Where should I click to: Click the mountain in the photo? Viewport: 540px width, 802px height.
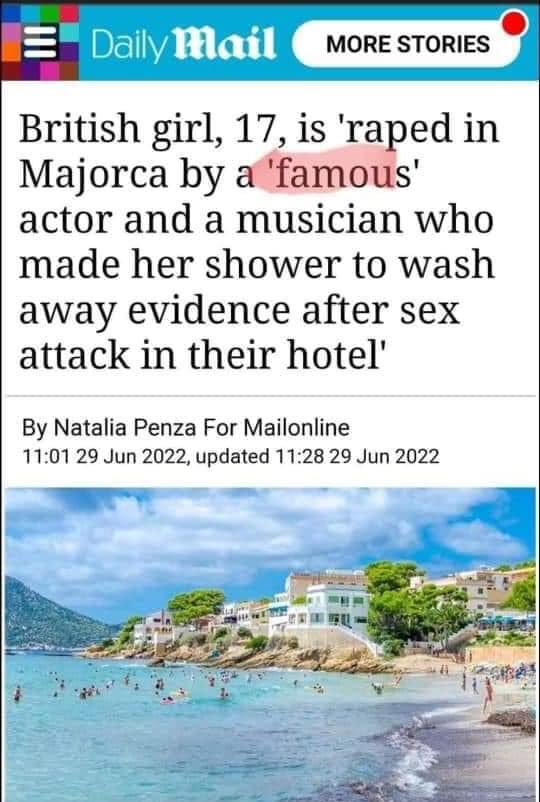click(x=51, y=615)
